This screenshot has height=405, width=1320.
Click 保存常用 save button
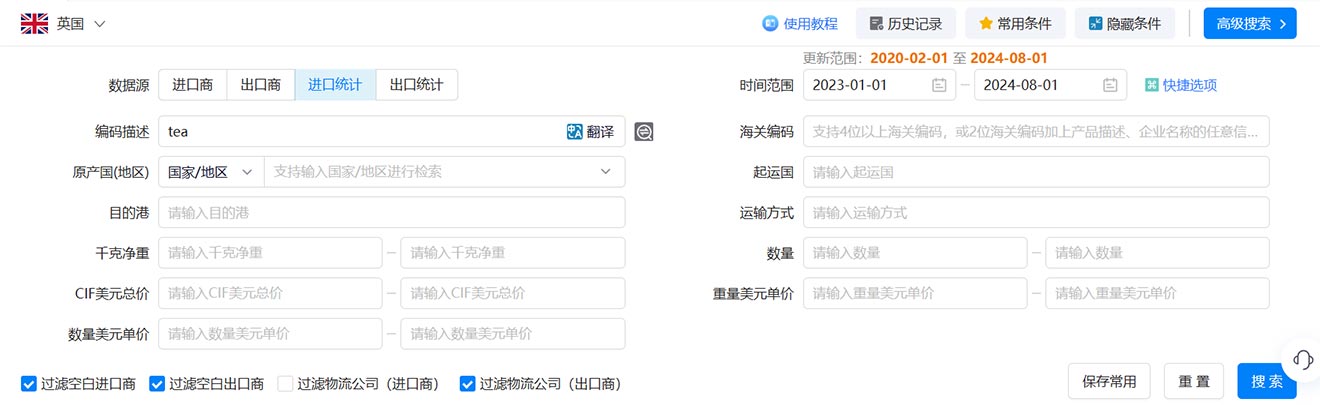coord(1109,381)
